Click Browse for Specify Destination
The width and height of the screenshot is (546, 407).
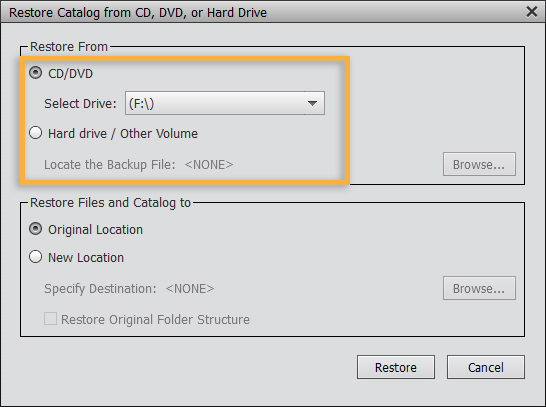tap(479, 288)
